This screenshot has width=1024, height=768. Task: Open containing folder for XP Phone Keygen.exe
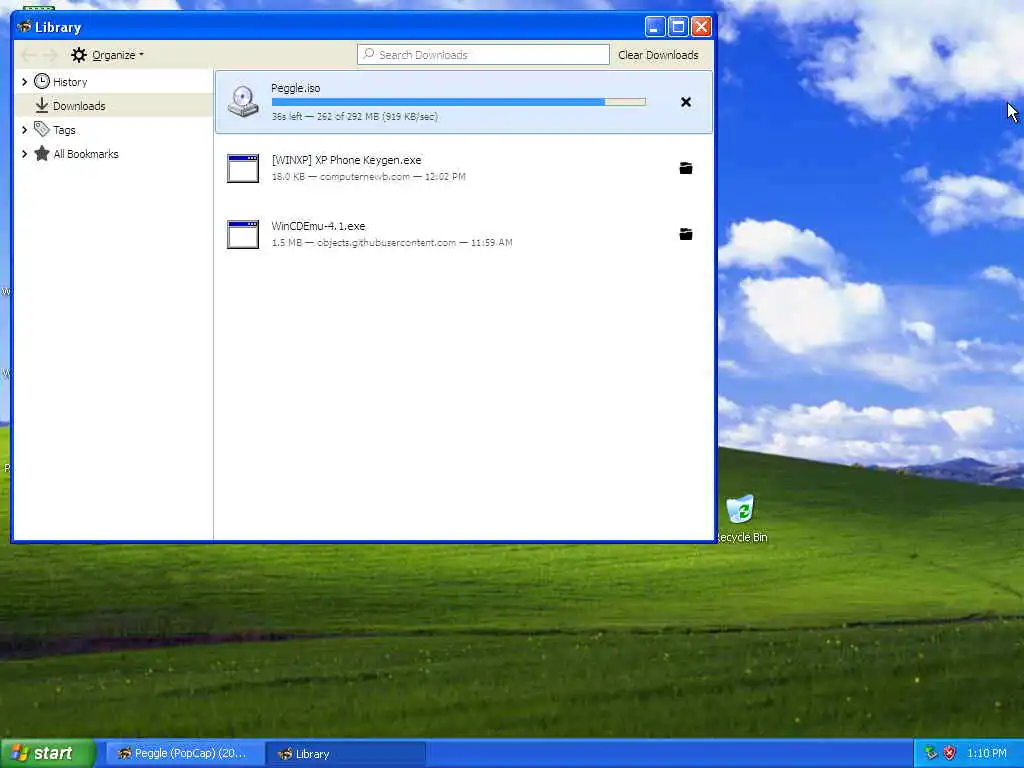point(686,168)
